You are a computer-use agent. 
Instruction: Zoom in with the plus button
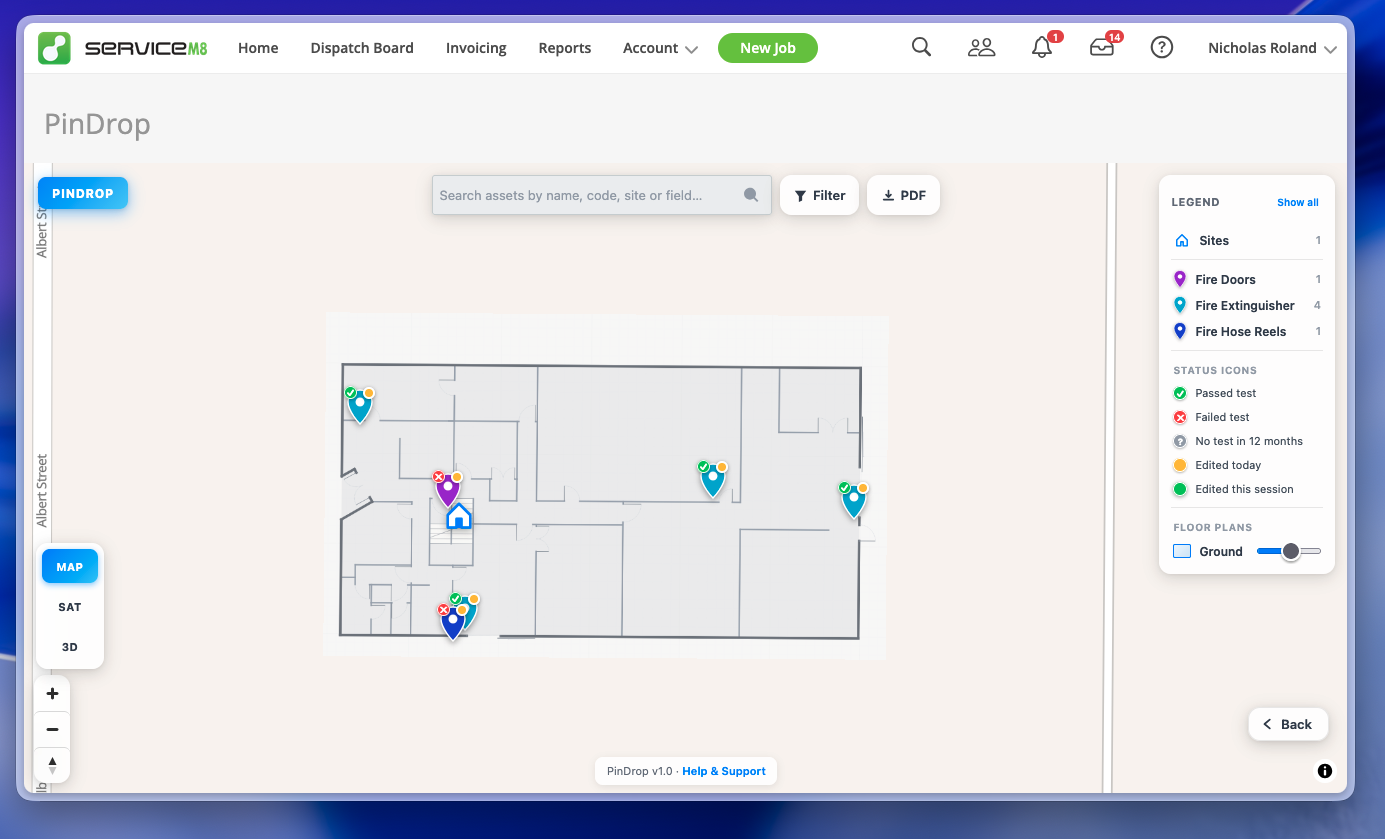[52, 694]
